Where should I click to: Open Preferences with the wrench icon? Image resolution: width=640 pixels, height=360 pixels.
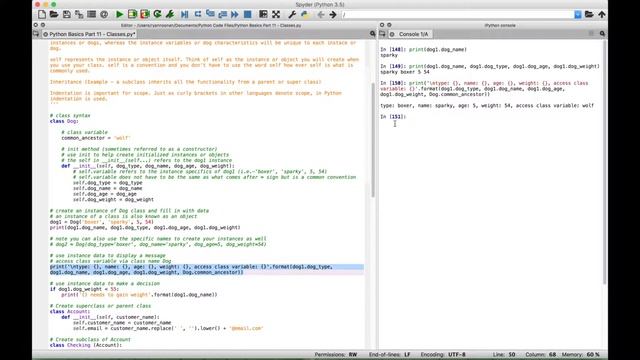click(292, 14)
